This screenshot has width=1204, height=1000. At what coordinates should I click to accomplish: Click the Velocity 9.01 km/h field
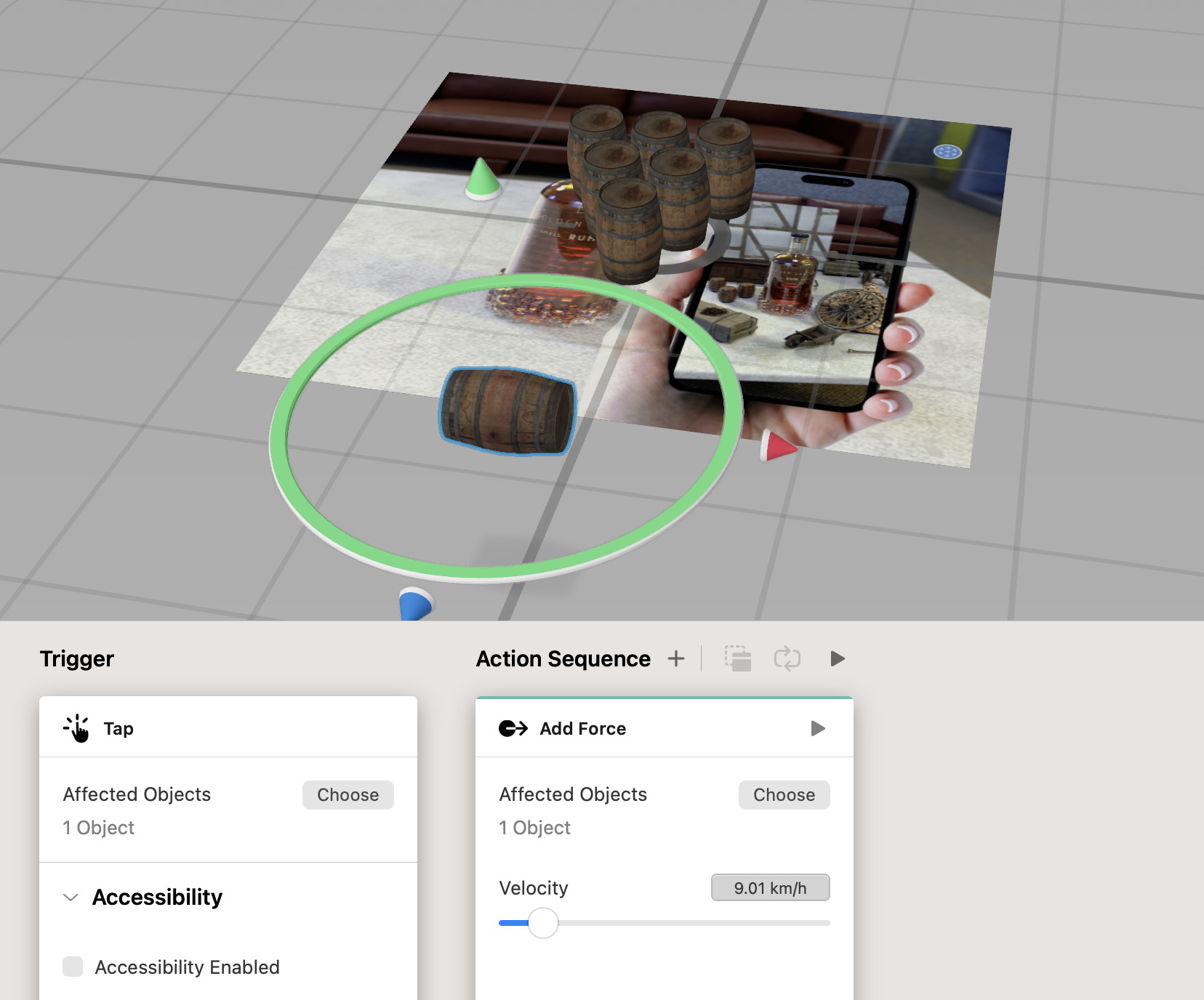tap(770, 888)
